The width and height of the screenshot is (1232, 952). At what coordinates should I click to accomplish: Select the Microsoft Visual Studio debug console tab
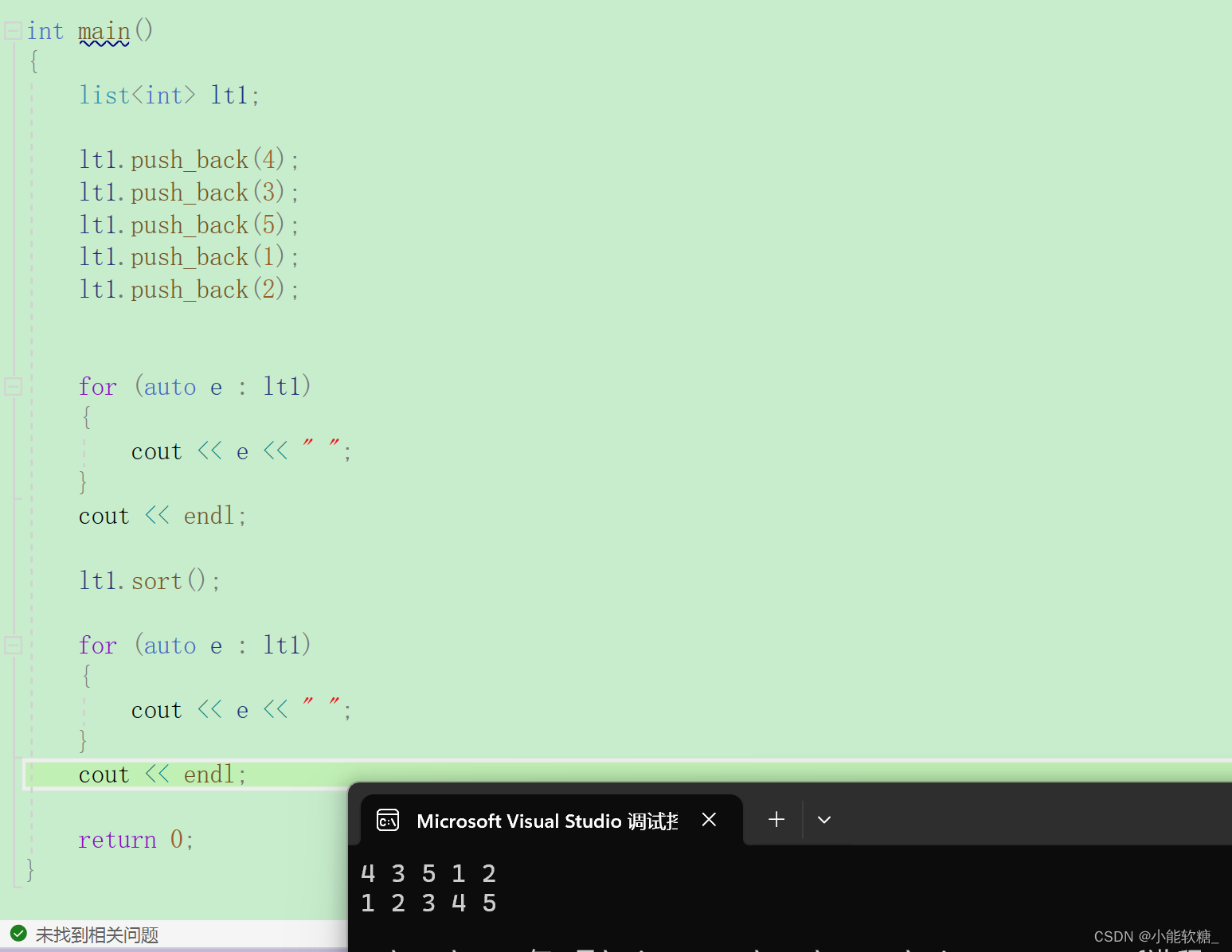pos(552,820)
